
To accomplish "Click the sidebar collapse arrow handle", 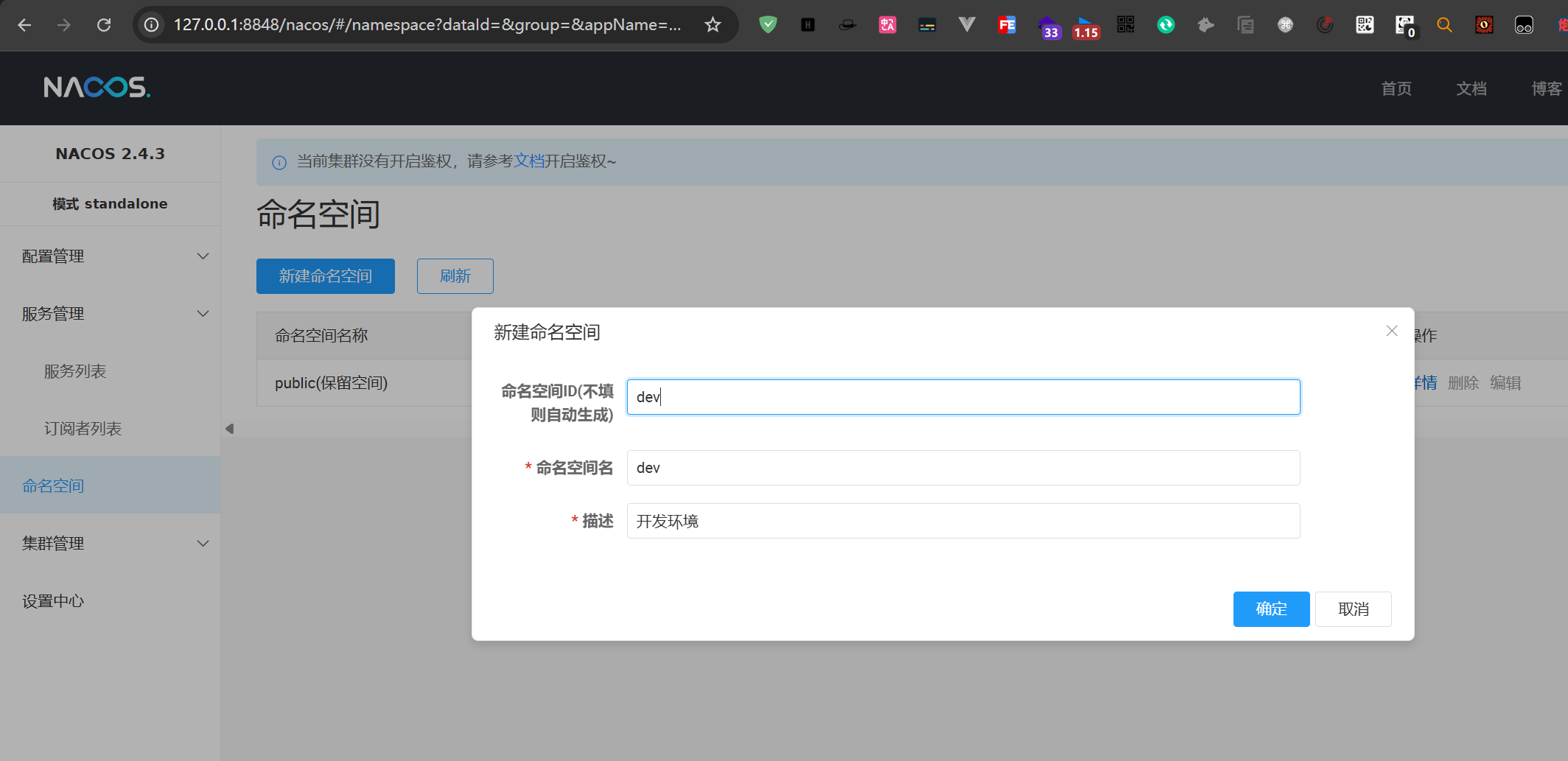I will 229,429.
